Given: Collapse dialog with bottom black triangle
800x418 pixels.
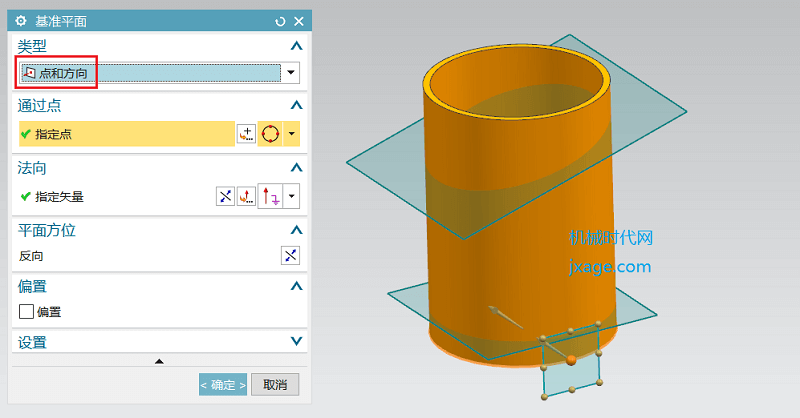Looking at the screenshot, I should point(159,361).
